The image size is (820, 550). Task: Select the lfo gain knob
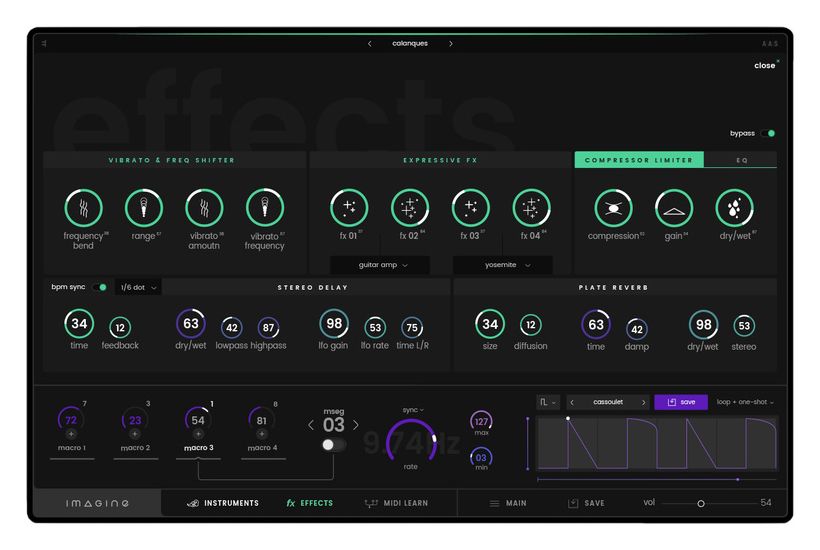pyautogui.click(x=334, y=324)
